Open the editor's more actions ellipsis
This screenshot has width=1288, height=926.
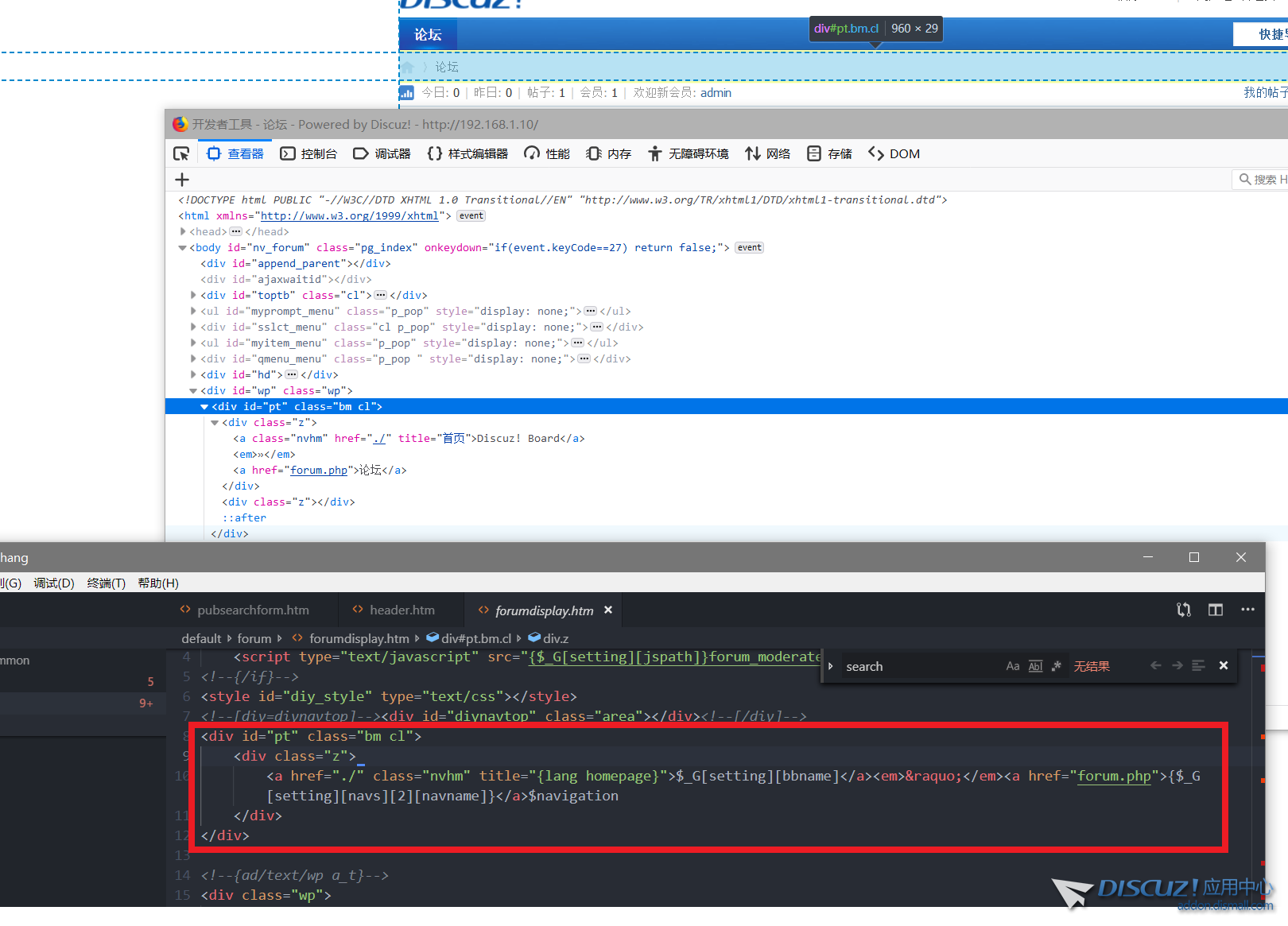click(x=1247, y=610)
